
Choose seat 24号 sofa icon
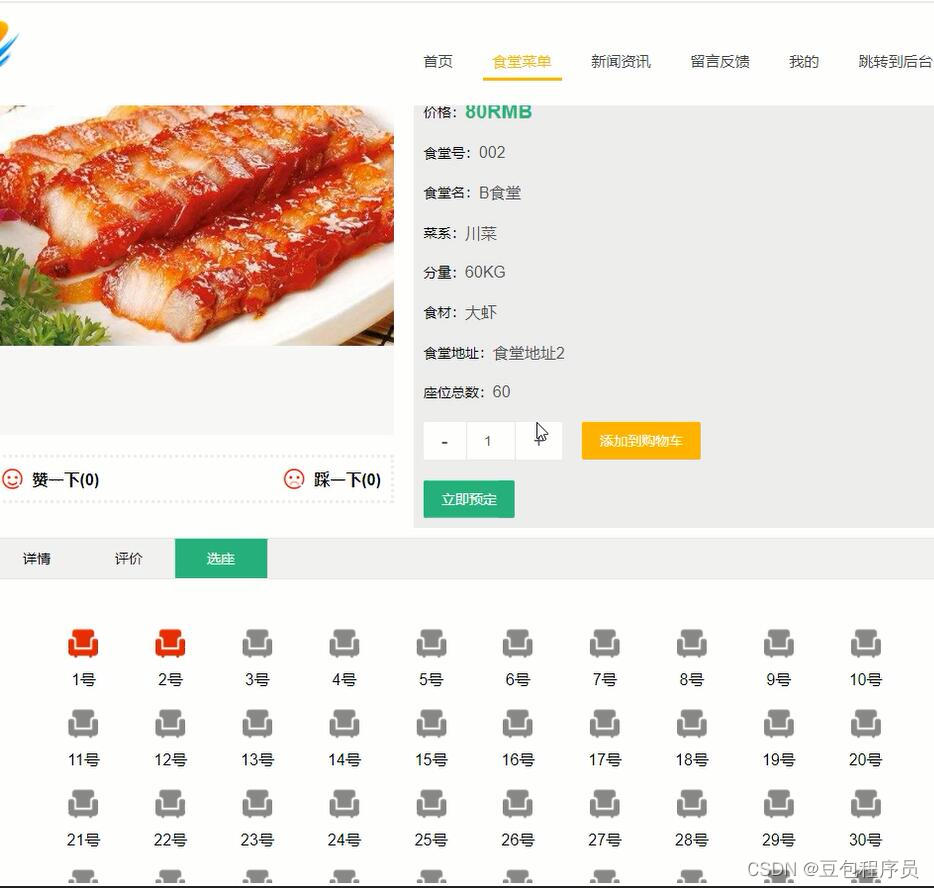[x=344, y=803]
